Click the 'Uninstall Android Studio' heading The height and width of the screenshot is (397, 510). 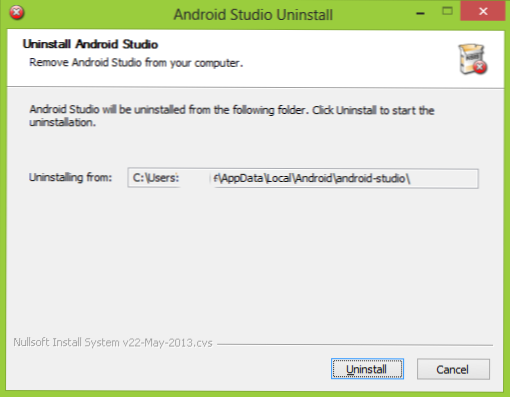[90, 44]
